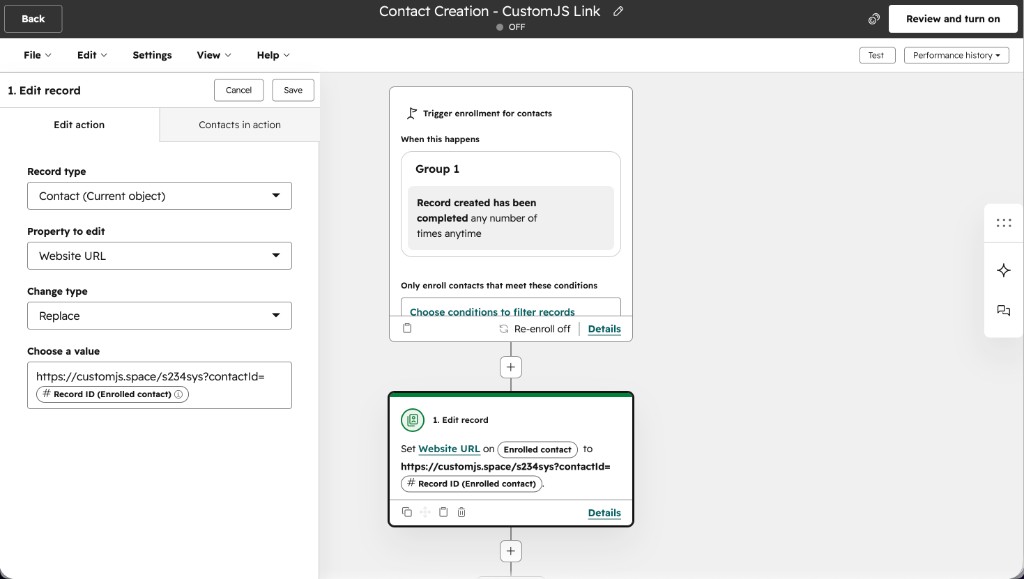
Task: Click the 1. Edit record panel heading
Action: [x=44, y=91]
